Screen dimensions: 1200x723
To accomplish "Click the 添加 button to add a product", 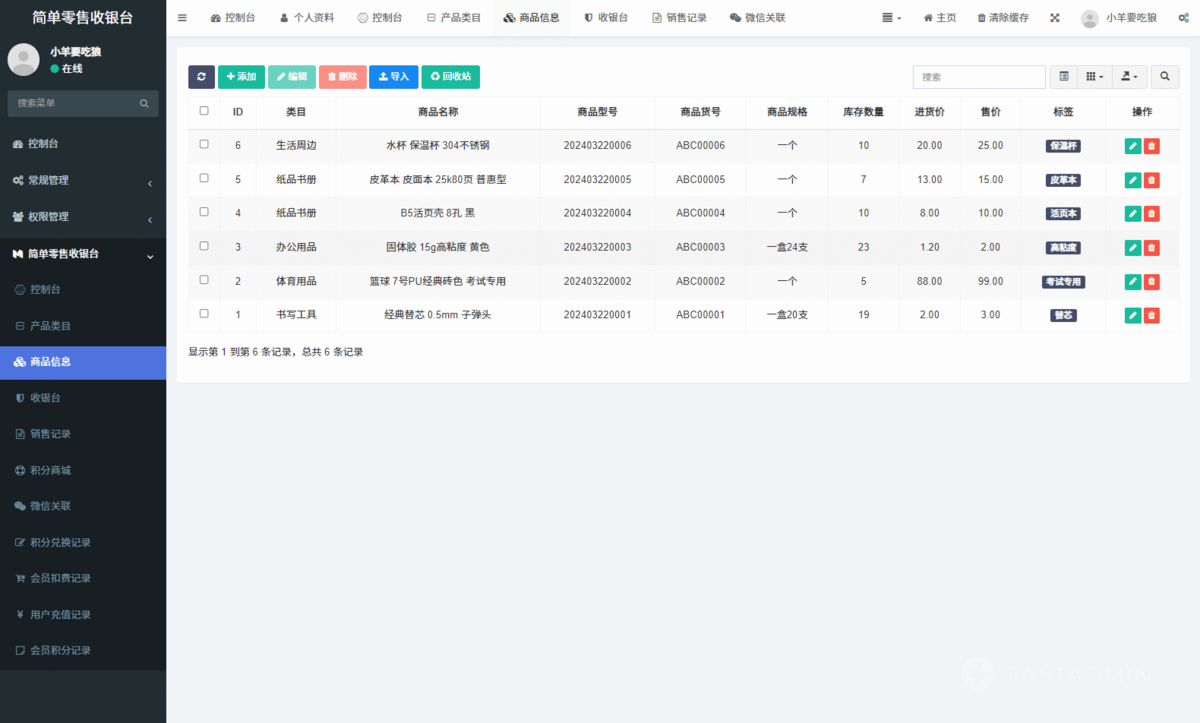I will click(x=240, y=77).
